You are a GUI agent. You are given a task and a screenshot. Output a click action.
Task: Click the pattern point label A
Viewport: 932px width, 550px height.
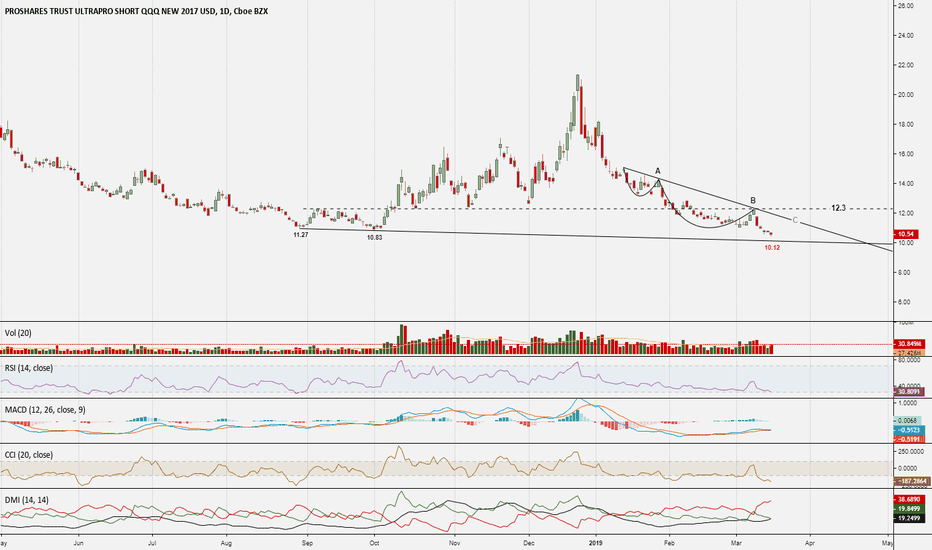658,171
